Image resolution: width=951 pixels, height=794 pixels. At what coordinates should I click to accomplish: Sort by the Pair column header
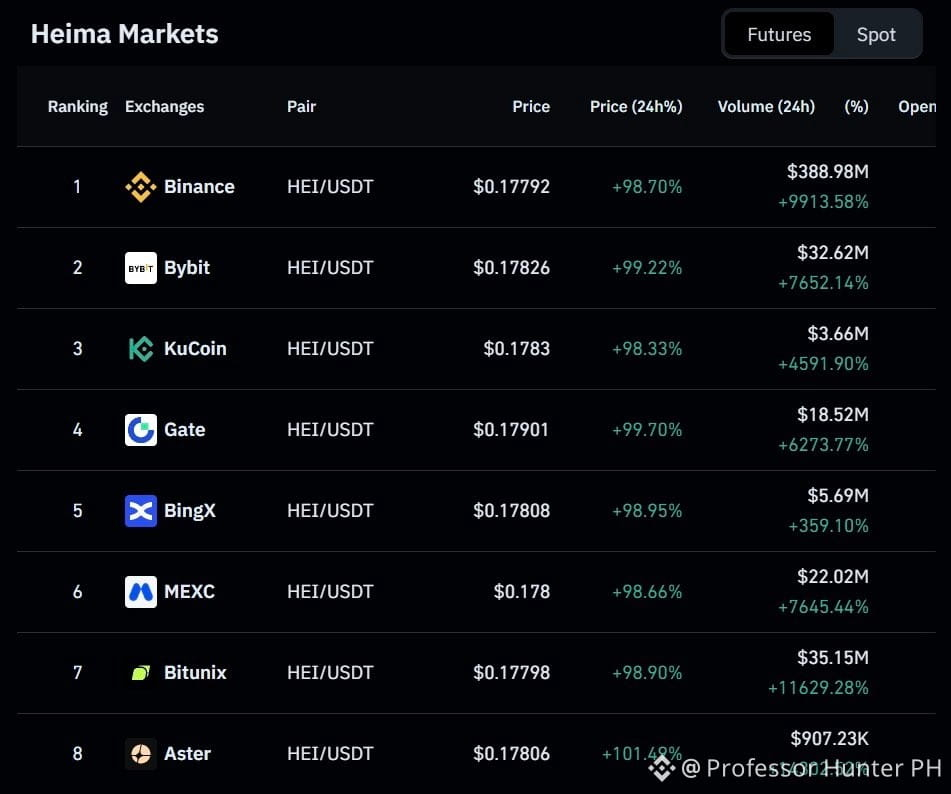[301, 107]
